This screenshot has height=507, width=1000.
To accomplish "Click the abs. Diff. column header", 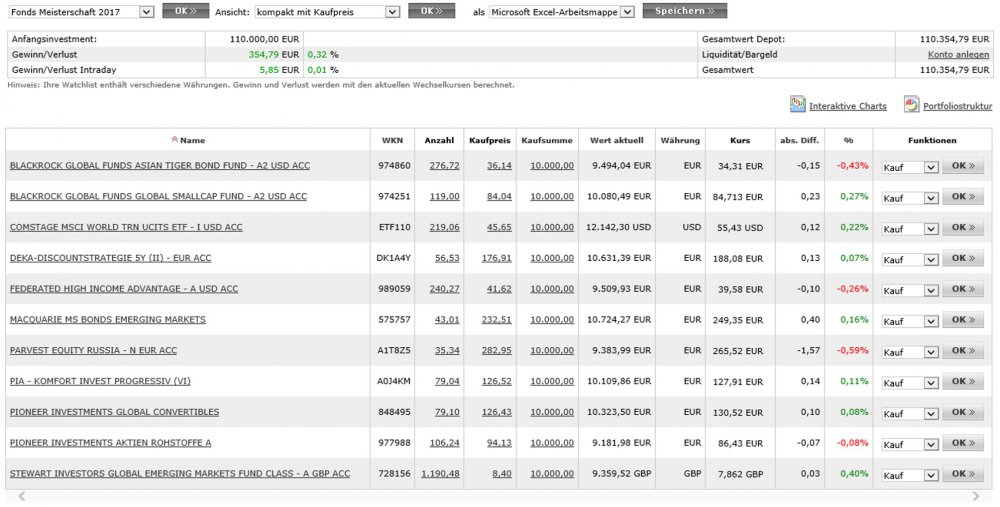I will (799, 140).
